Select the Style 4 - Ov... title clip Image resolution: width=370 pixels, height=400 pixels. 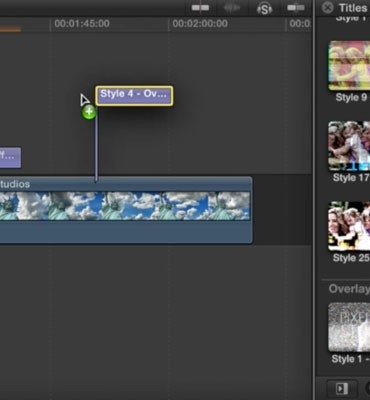pos(134,96)
